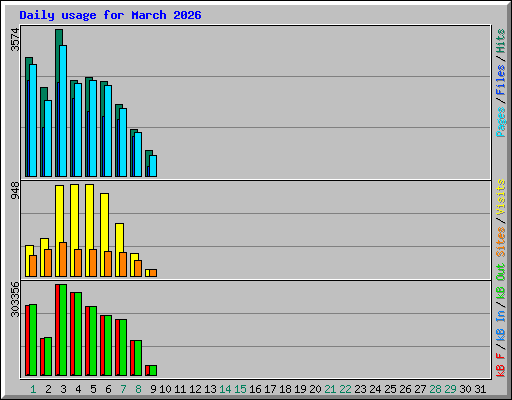
Task: Click day 22 on the x-axis
Action: point(345,389)
